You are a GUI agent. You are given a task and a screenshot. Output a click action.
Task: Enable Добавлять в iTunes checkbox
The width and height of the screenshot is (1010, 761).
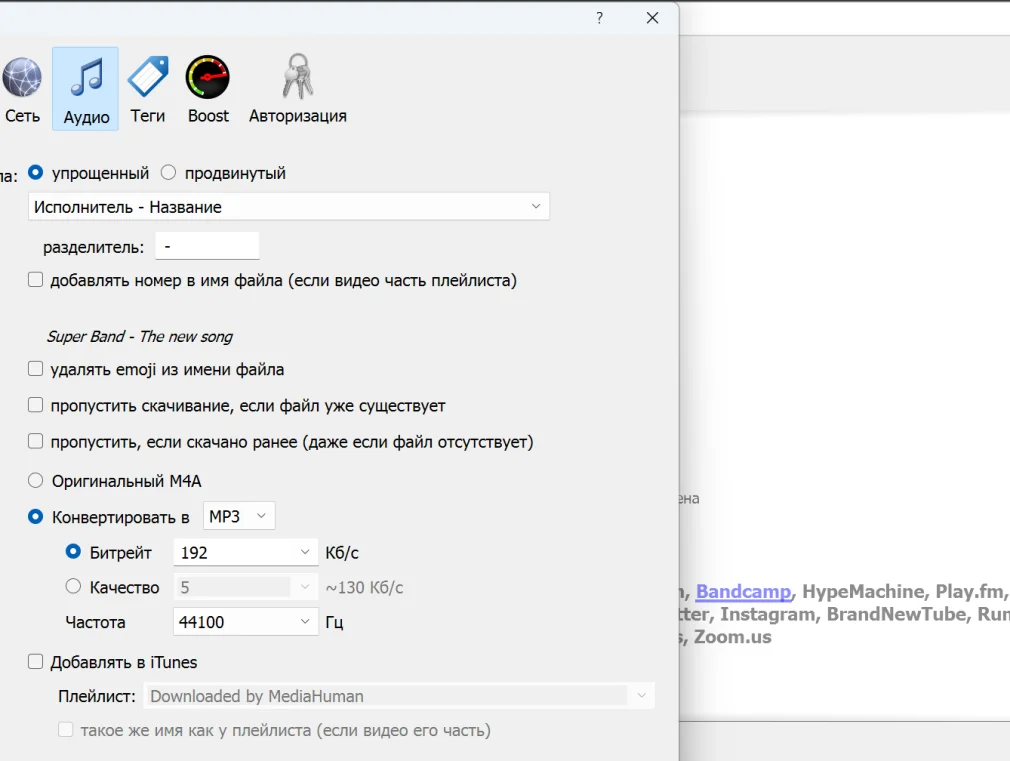pyautogui.click(x=36, y=662)
